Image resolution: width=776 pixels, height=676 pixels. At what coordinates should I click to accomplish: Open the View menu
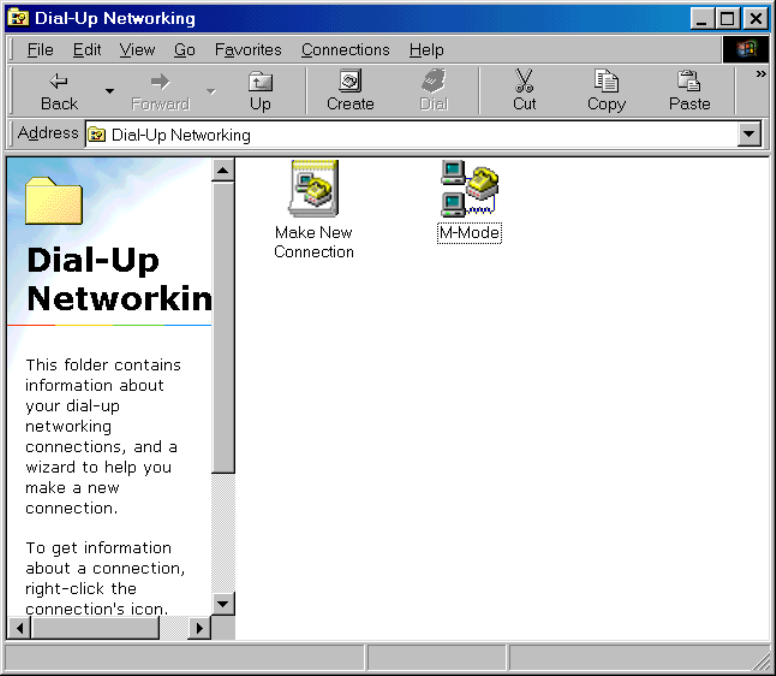[137, 50]
